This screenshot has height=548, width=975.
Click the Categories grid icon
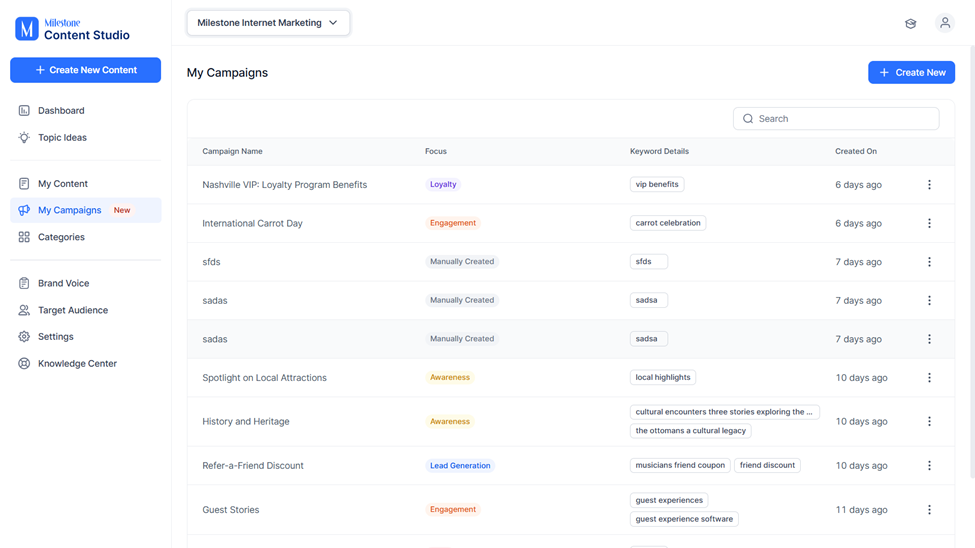(x=24, y=237)
